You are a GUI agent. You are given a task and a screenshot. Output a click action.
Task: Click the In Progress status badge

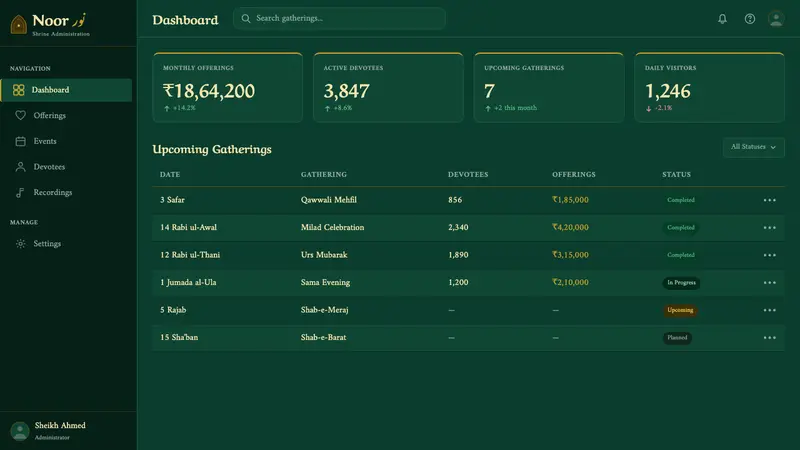coord(681,283)
